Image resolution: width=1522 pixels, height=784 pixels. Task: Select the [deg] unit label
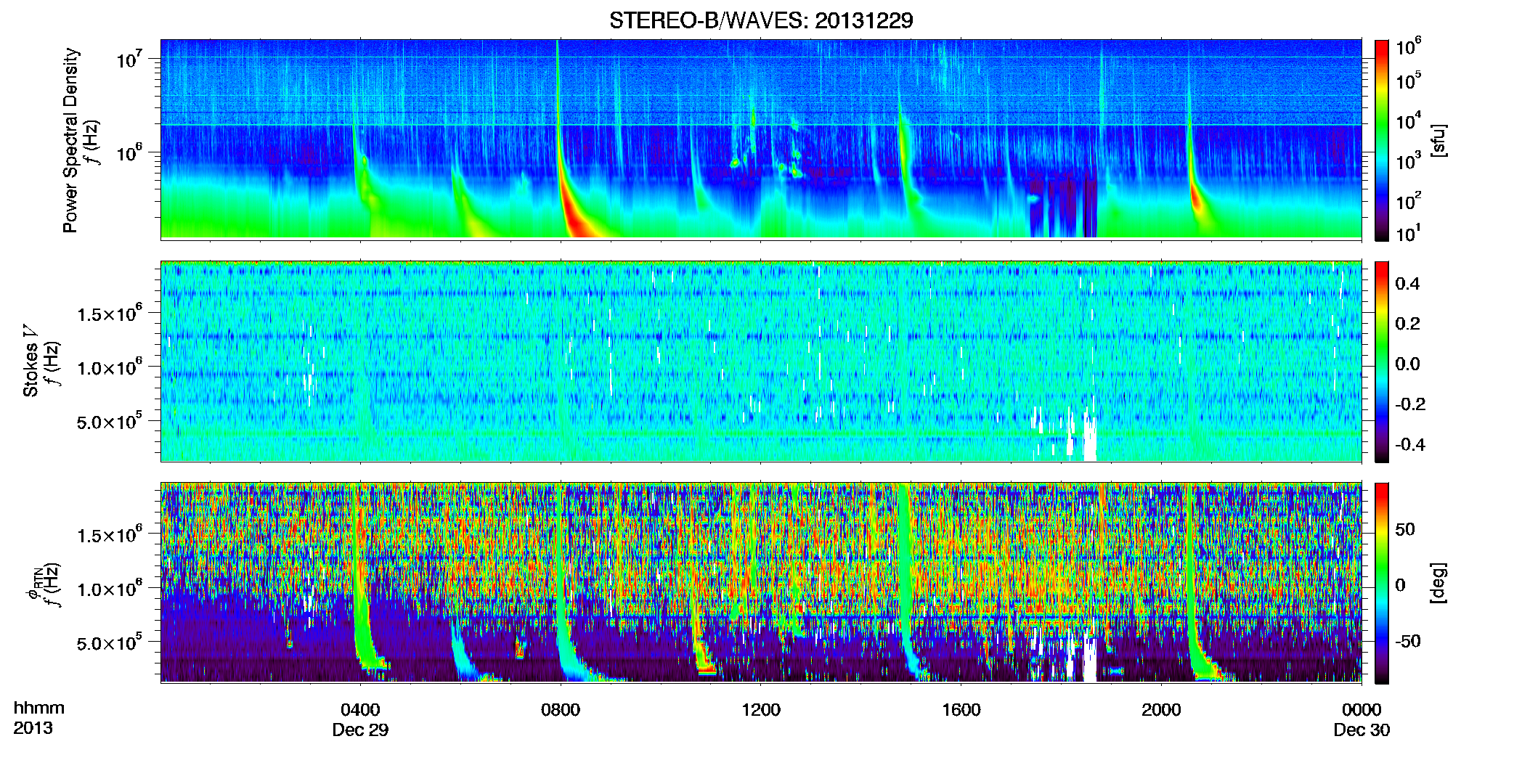(x=1438, y=583)
